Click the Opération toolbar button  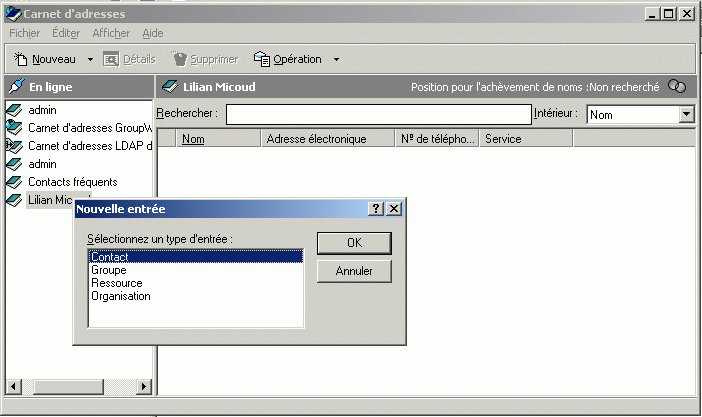[x=288, y=59]
